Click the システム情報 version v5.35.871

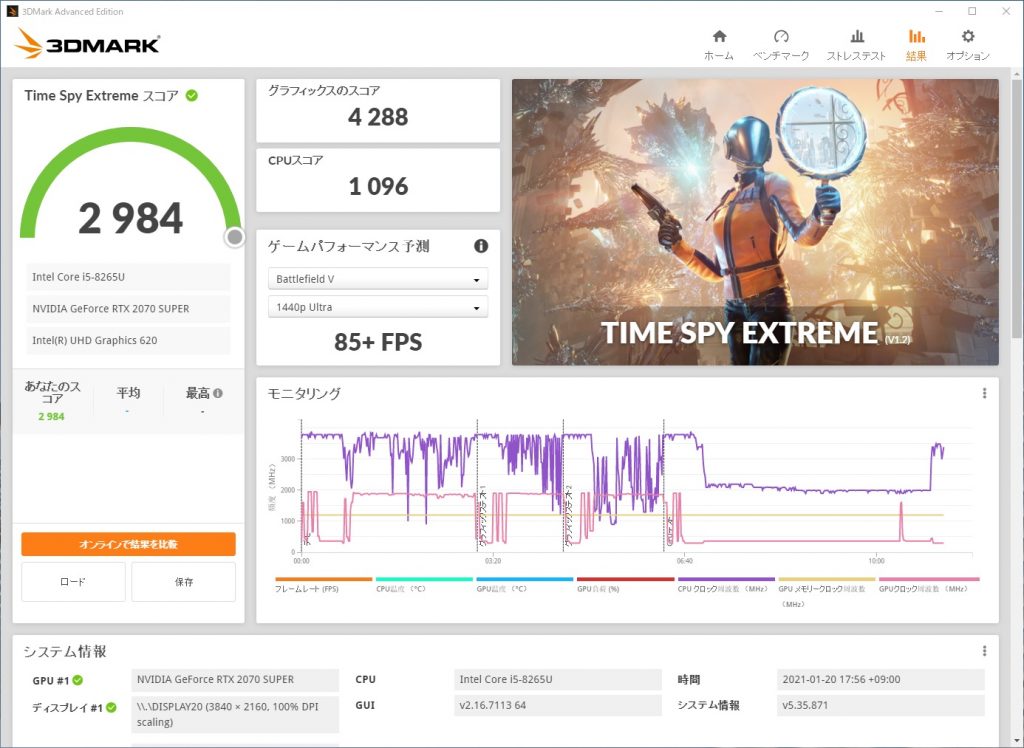pyautogui.click(x=880, y=706)
